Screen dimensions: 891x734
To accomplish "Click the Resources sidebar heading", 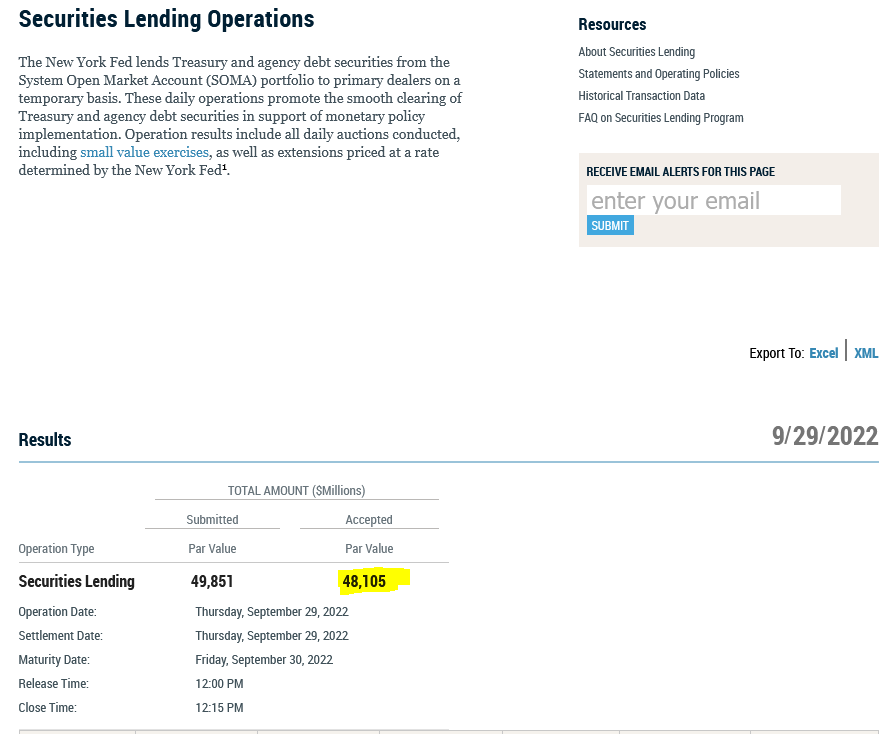I will point(612,24).
